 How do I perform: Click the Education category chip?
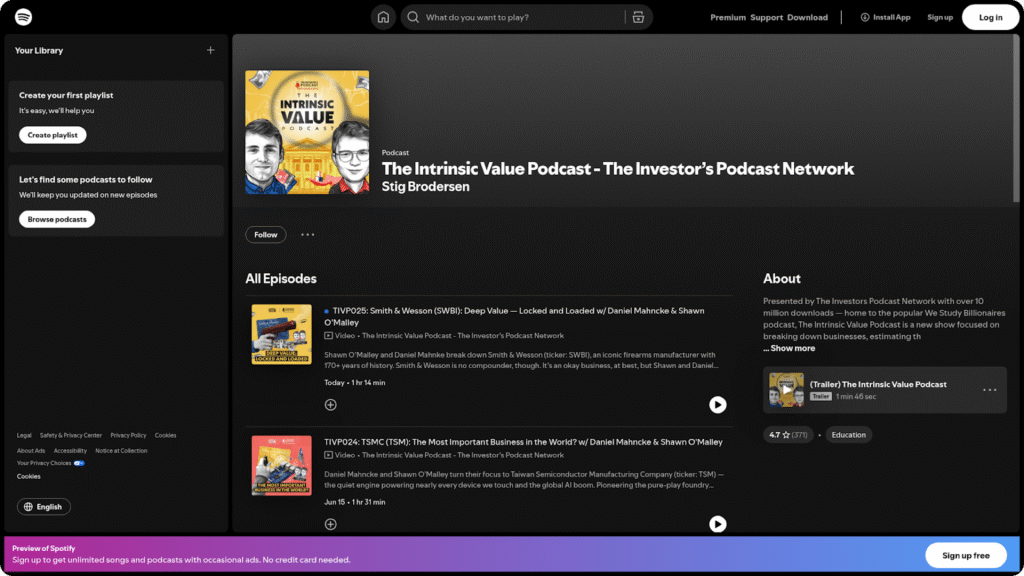pyautogui.click(x=848, y=435)
